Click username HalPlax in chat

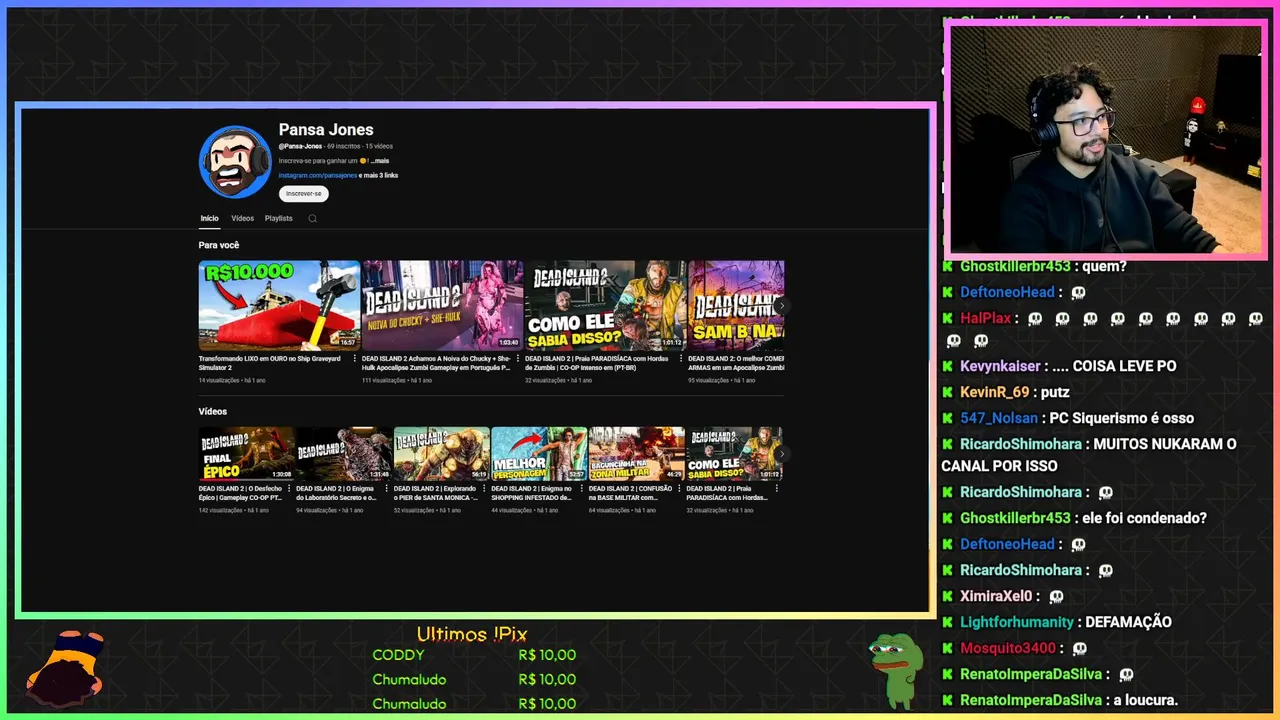pyautogui.click(x=986, y=318)
